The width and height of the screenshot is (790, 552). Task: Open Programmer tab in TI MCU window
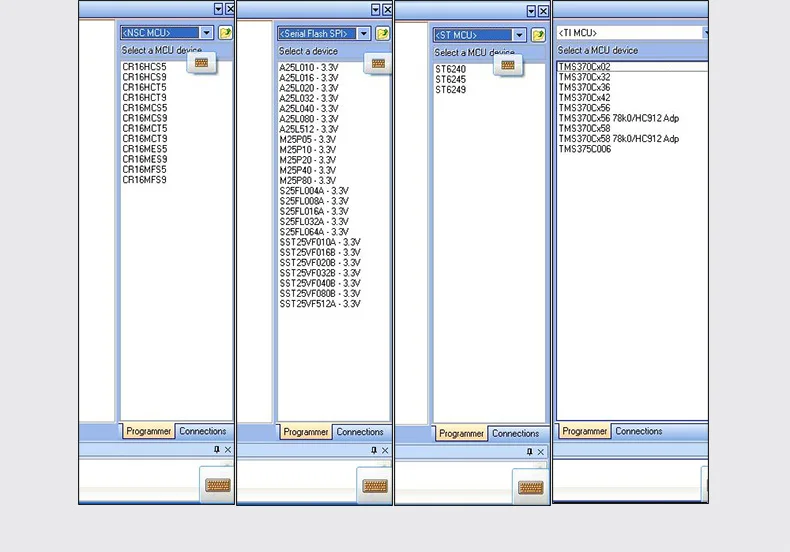click(x=584, y=431)
